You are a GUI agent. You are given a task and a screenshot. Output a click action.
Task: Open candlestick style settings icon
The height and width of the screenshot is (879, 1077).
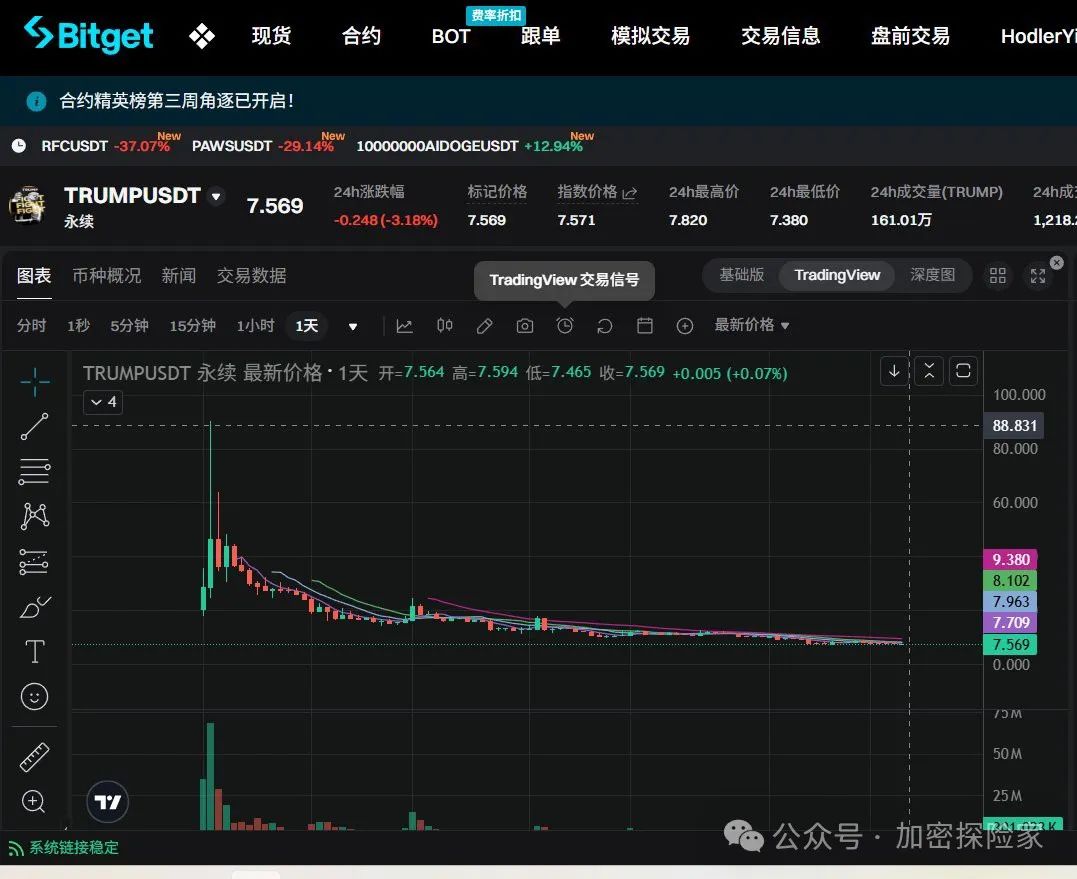(444, 326)
